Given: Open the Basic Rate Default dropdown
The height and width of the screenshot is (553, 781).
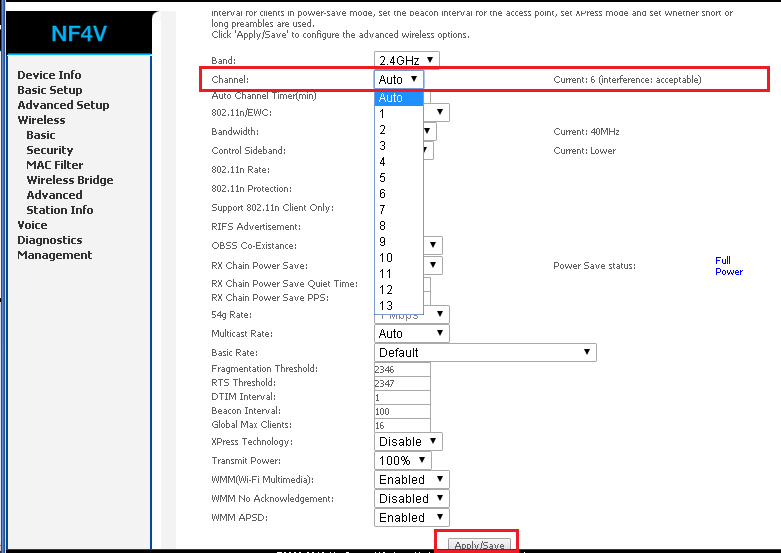Looking at the screenshot, I should tap(485, 352).
